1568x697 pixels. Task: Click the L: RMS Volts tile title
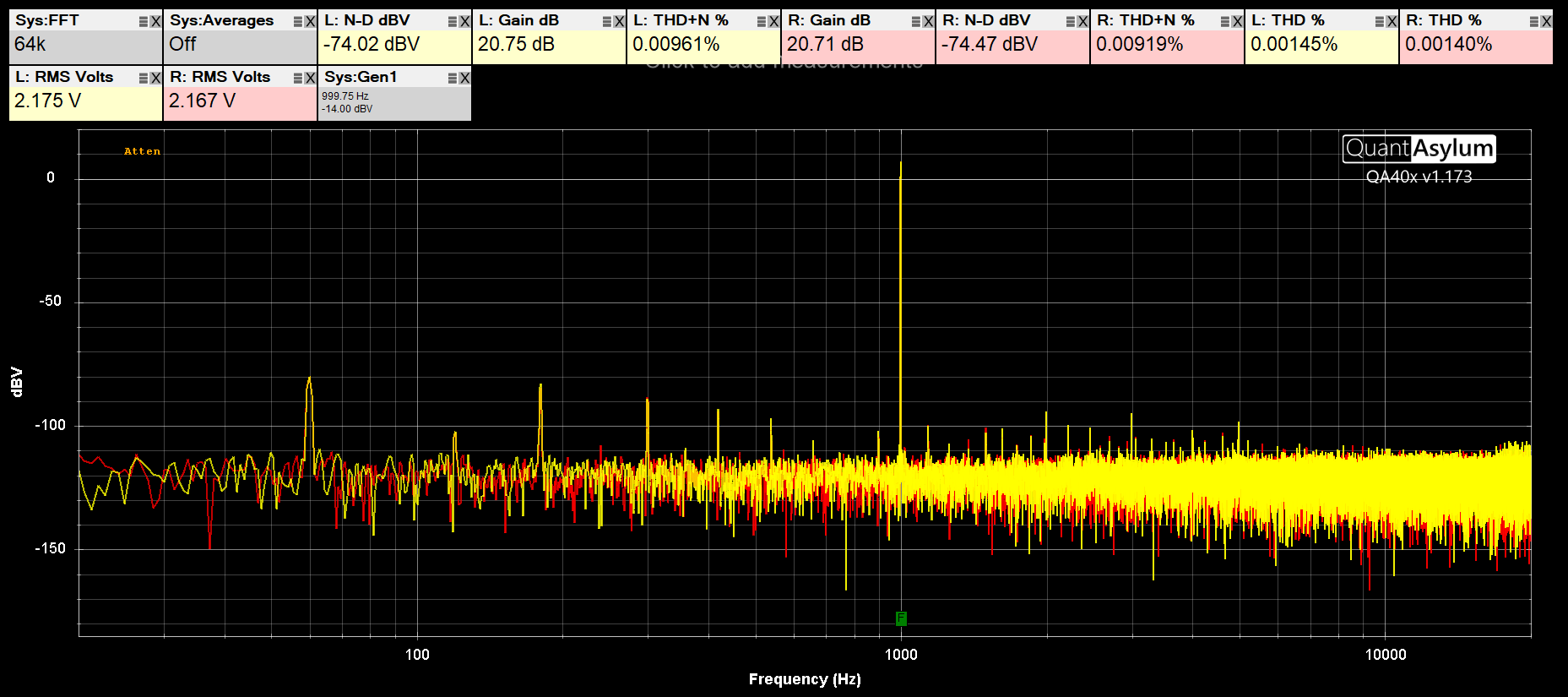coord(64,77)
